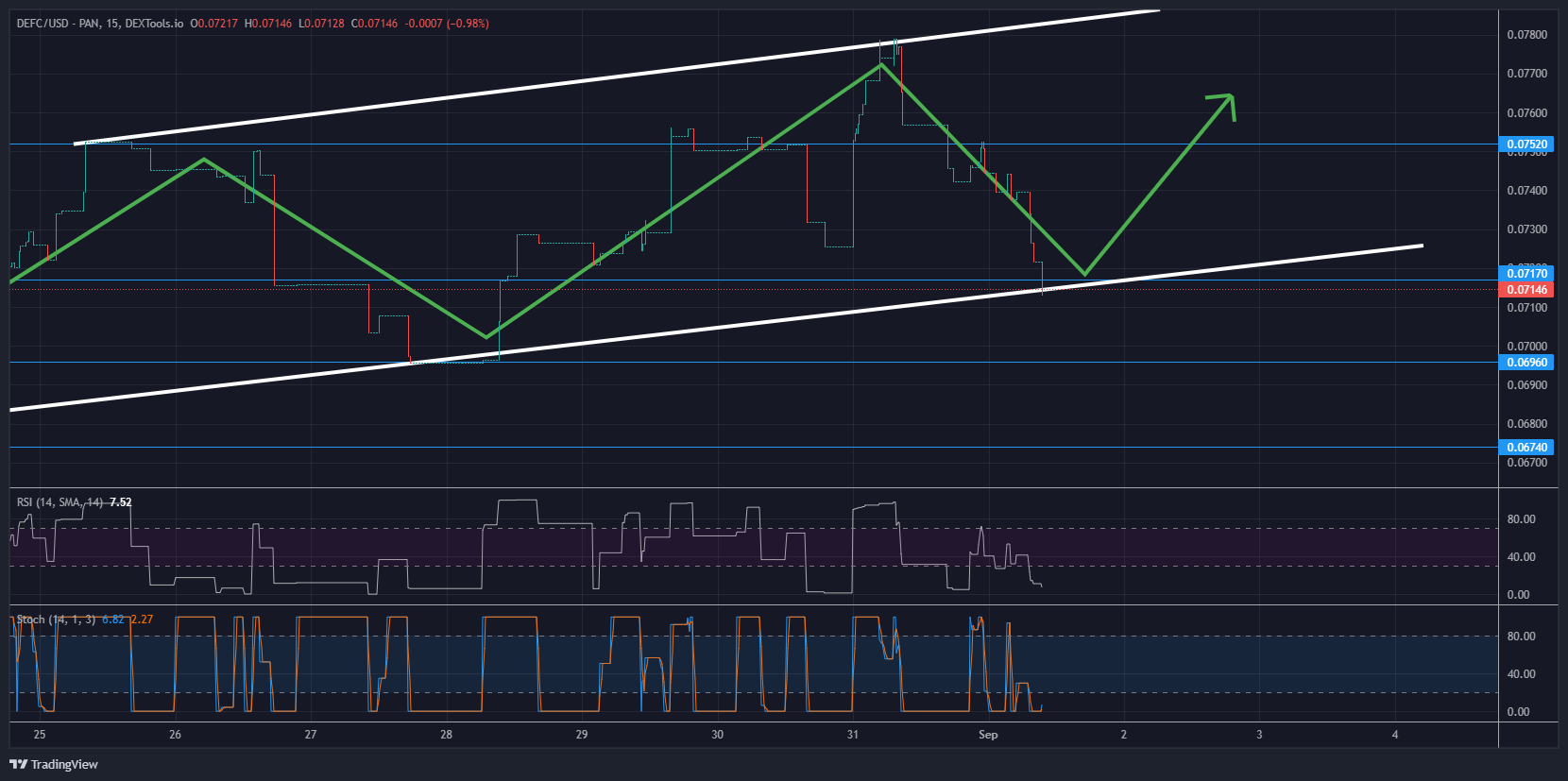
Task: Click the low value L0.07128
Action: tap(322, 24)
